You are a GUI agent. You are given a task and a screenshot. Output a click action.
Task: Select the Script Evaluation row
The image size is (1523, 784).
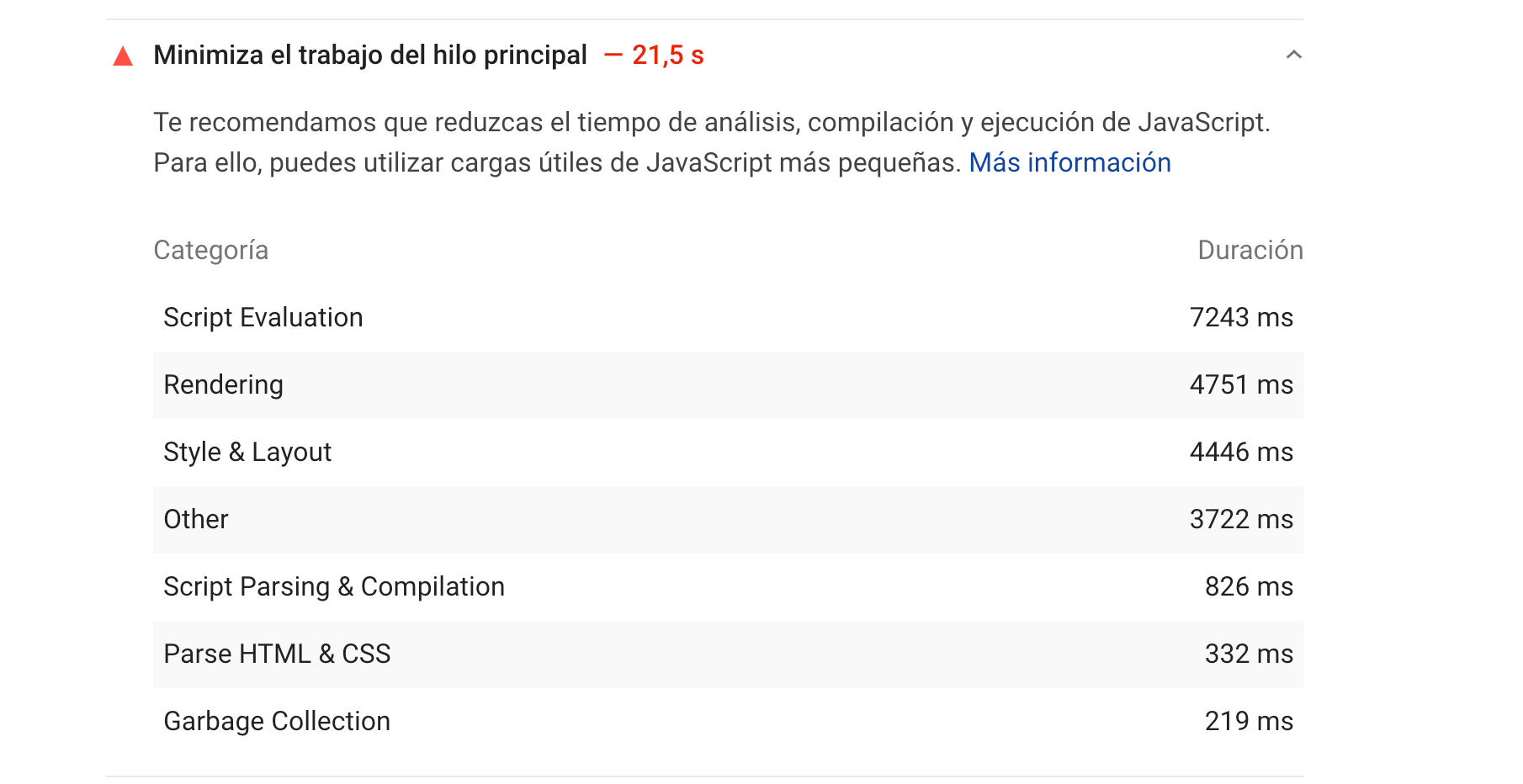click(x=729, y=318)
